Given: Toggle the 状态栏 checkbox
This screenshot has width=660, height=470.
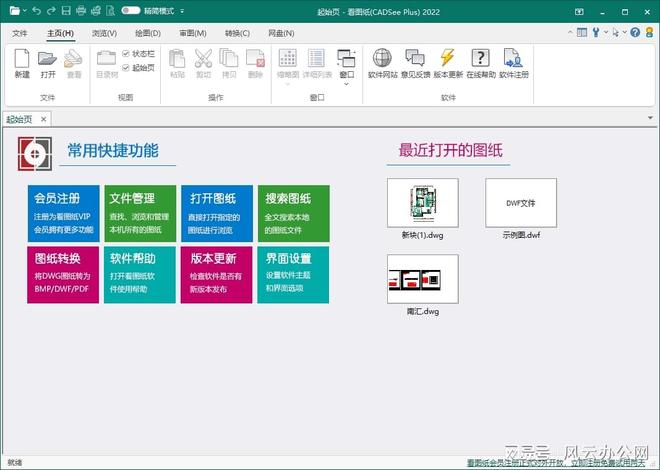Looking at the screenshot, I should [x=125, y=53].
